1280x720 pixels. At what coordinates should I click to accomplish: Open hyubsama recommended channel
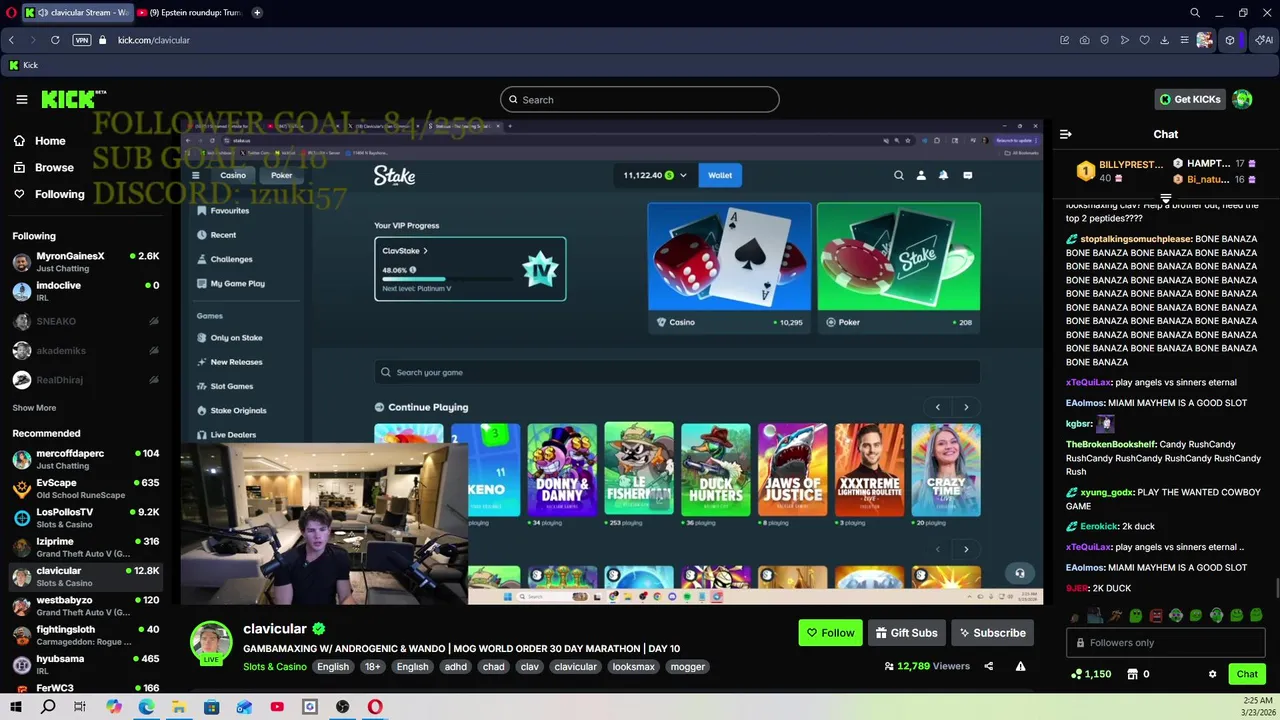click(x=85, y=665)
